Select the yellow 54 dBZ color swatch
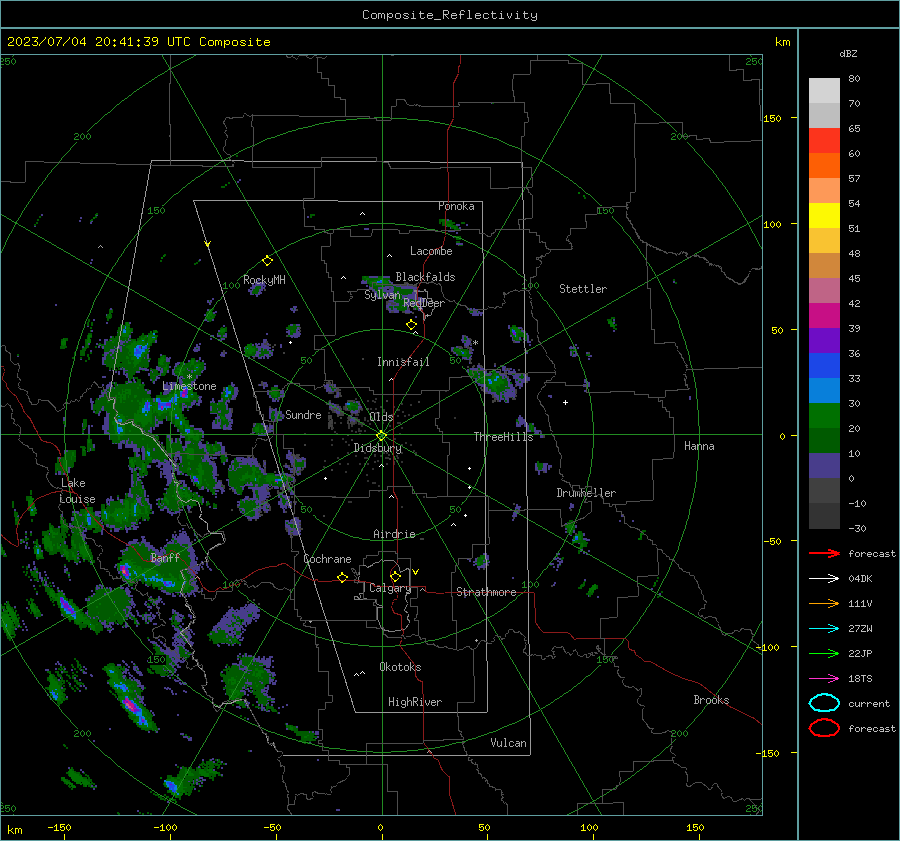Viewport: 900px width, 841px height. pos(824,215)
